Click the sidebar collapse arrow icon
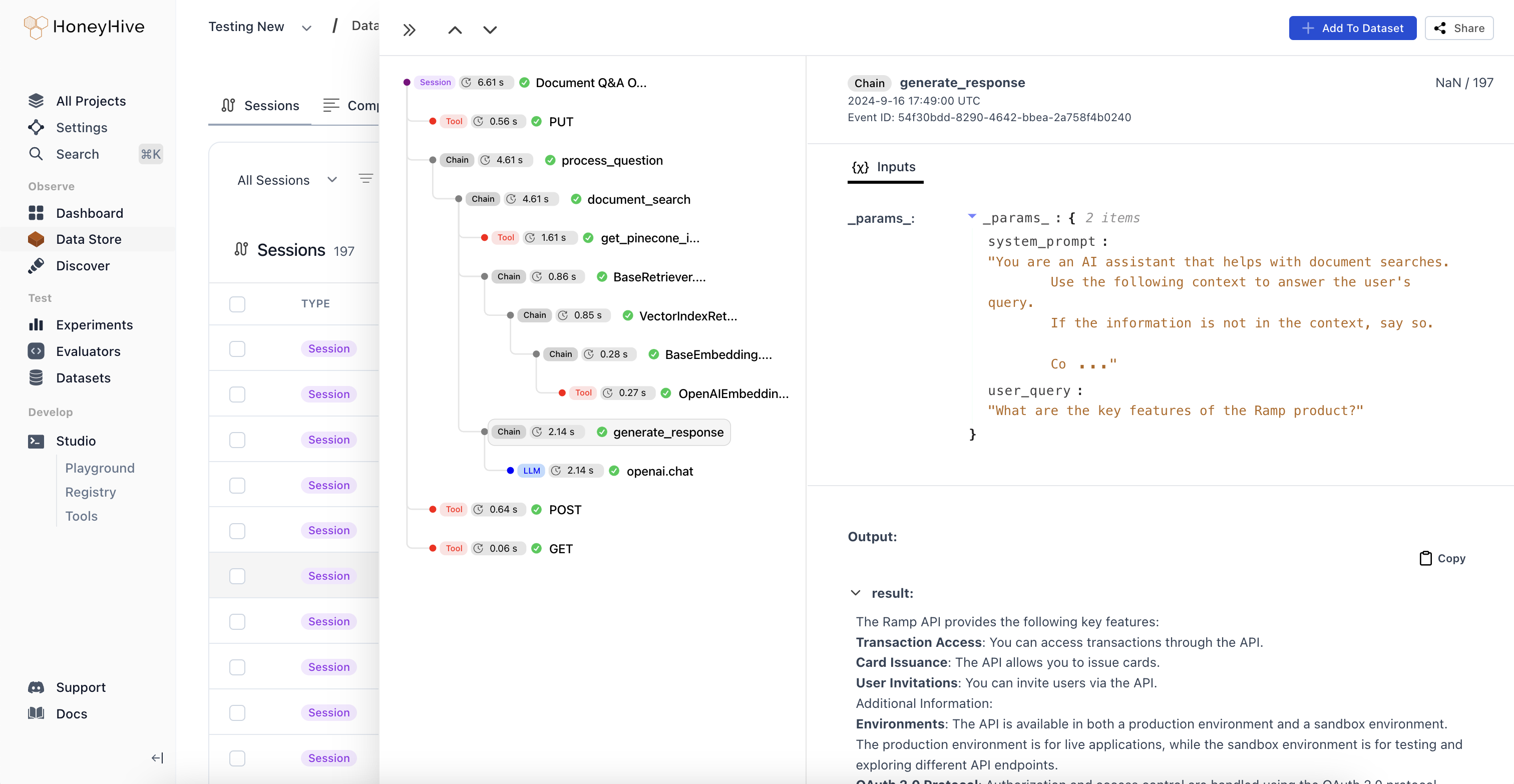The width and height of the screenshot is (1514, 784). (157, 757)
